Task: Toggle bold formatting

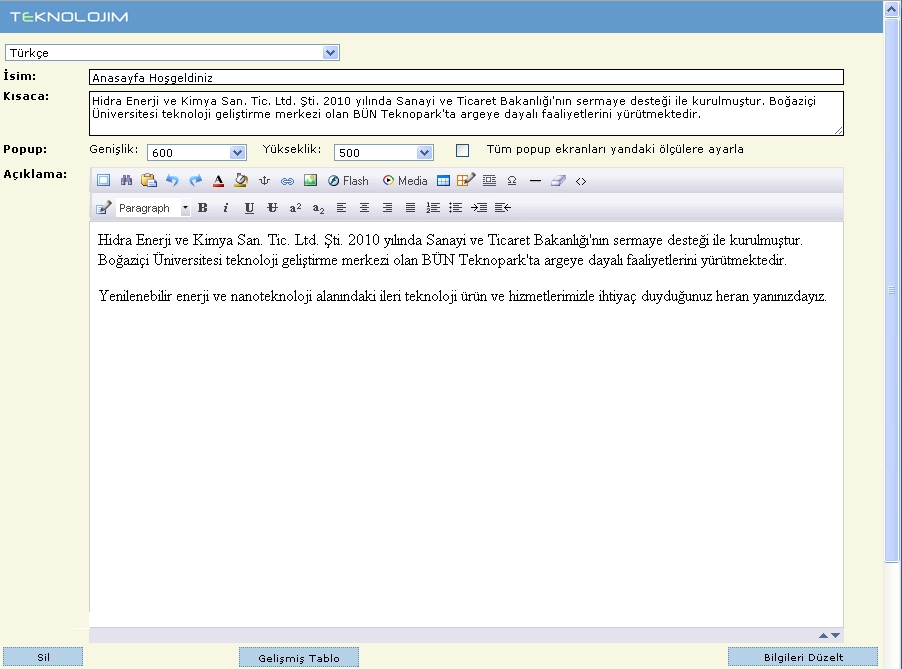Action: point(202,208)
